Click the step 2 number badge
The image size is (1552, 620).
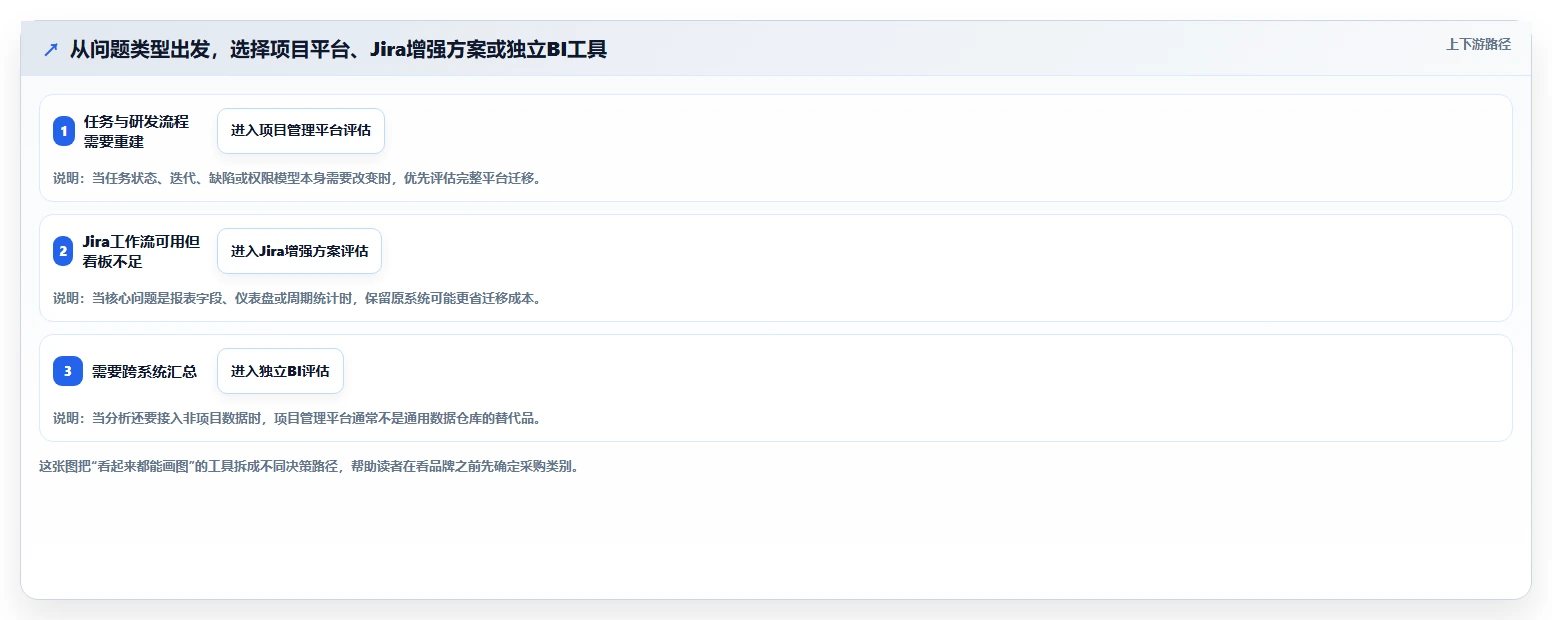click(64, 251)
